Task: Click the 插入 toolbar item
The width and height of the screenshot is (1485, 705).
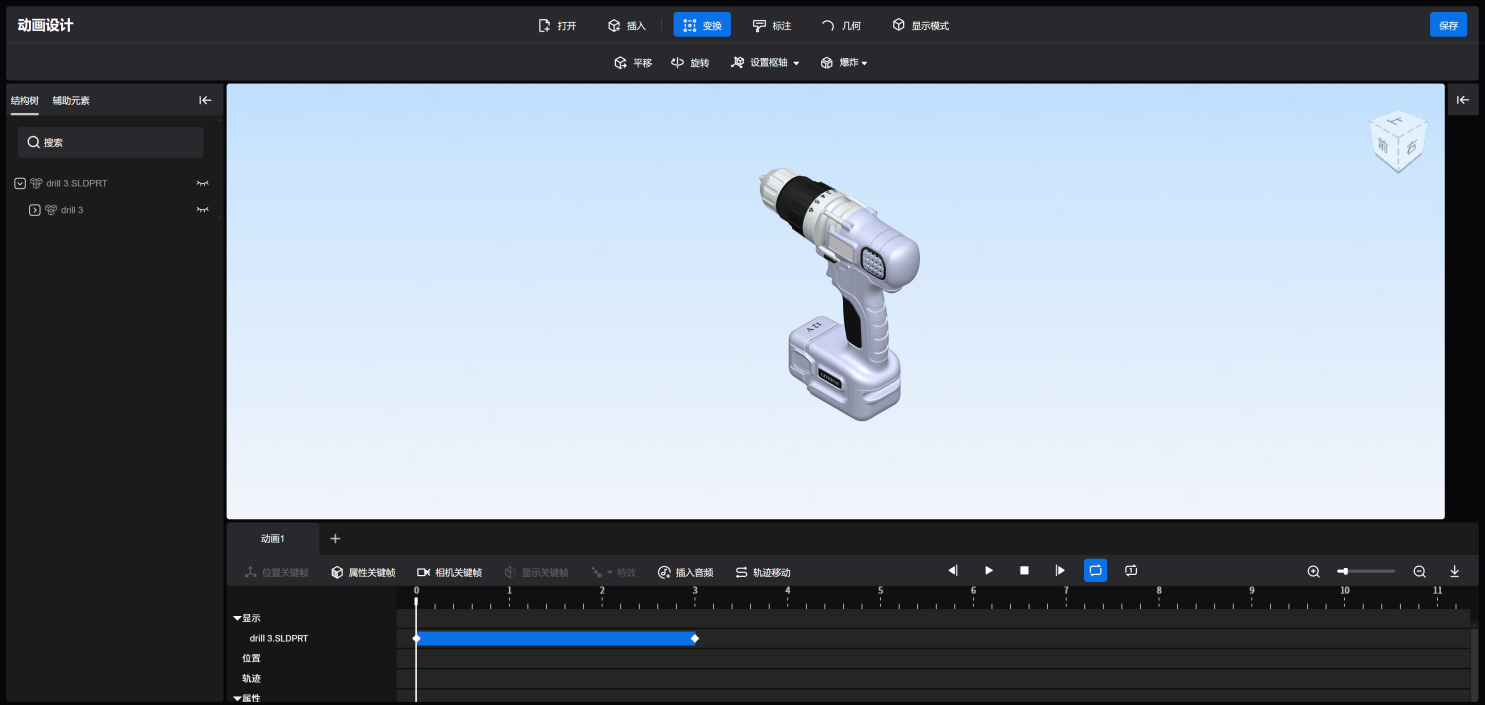Action: [x=627, y=25]
